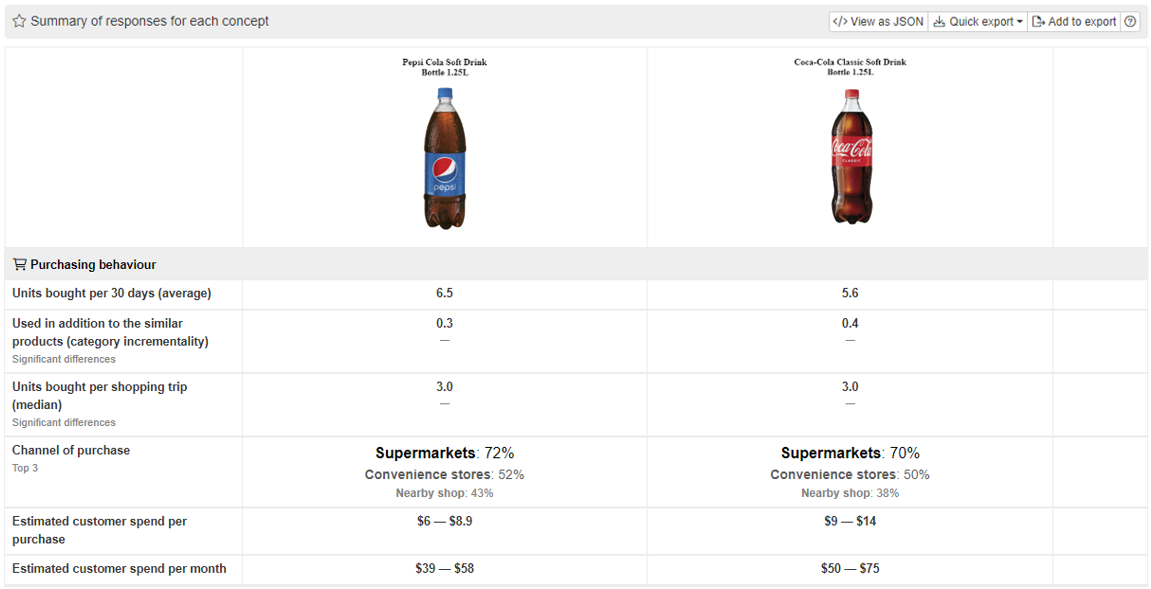The image size is (1151, 589).
Task: Click Units bought per 30 days row label
Action: click(x=111, y=294)
